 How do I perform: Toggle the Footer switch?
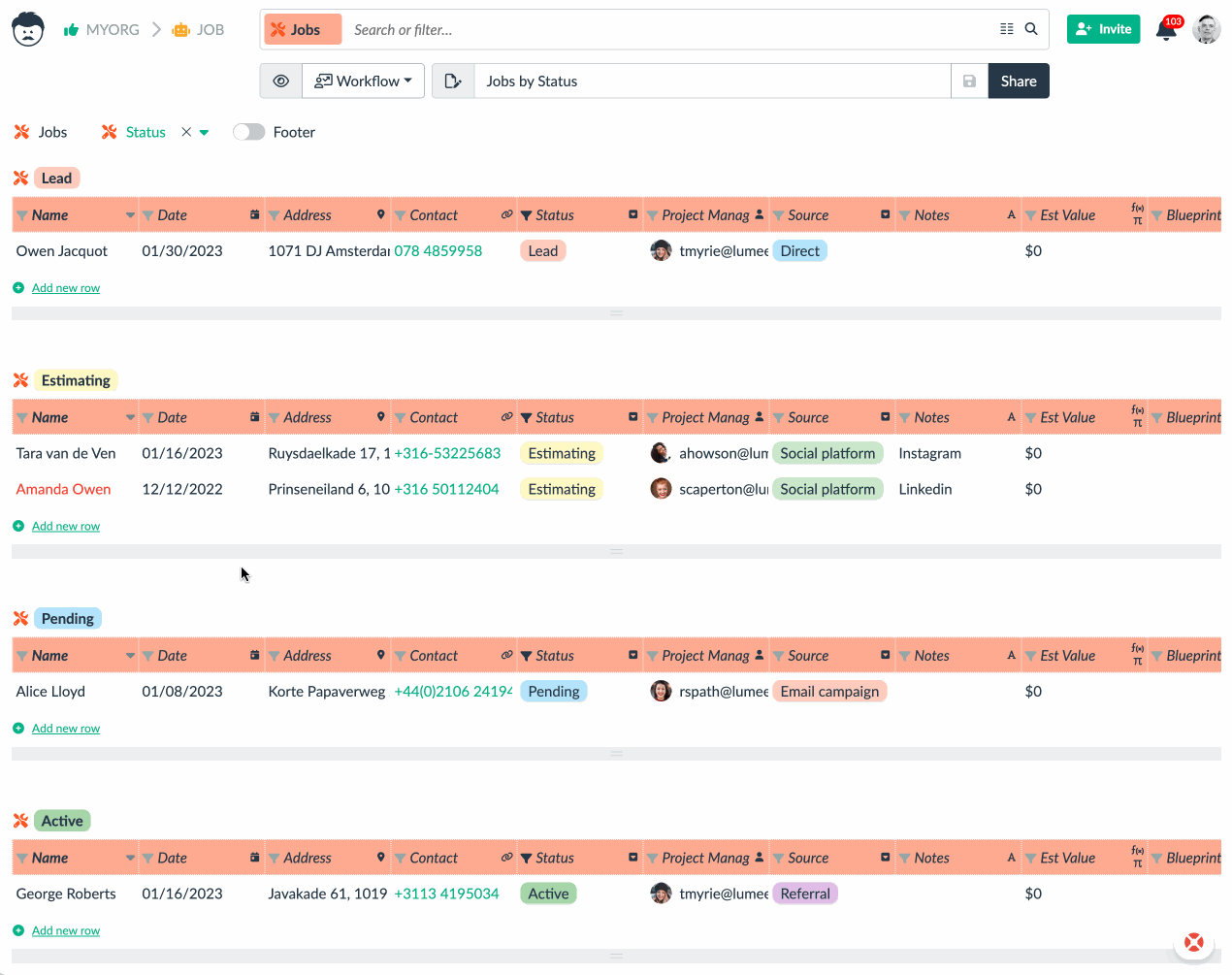(x=248, y=131)
